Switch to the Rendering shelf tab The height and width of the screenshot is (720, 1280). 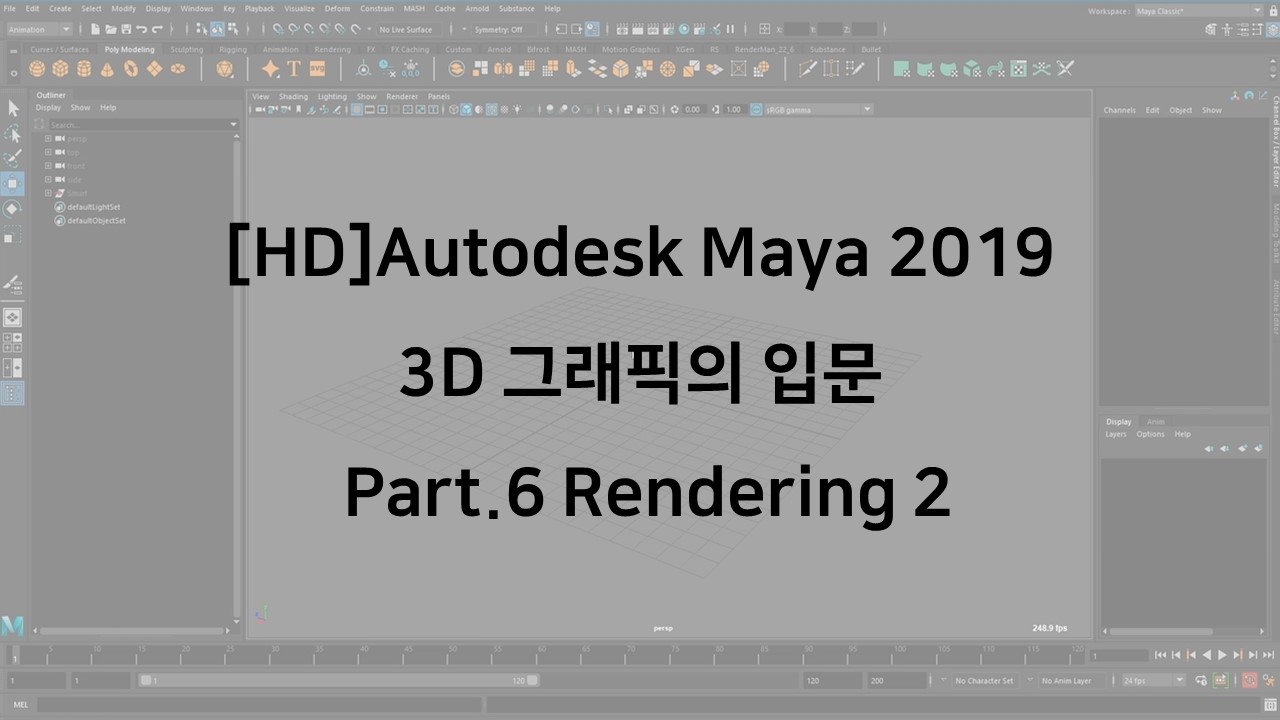tap(333, 49)
